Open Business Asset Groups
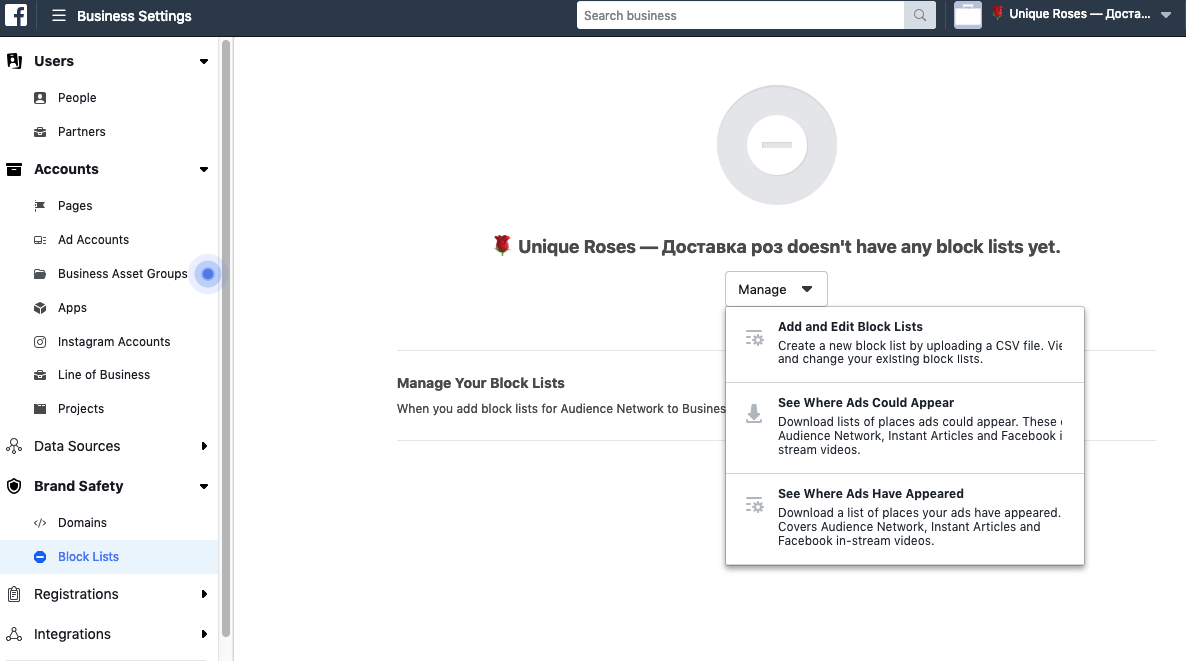This screenshot has width=1186, height=661. [x=123, y=274]
